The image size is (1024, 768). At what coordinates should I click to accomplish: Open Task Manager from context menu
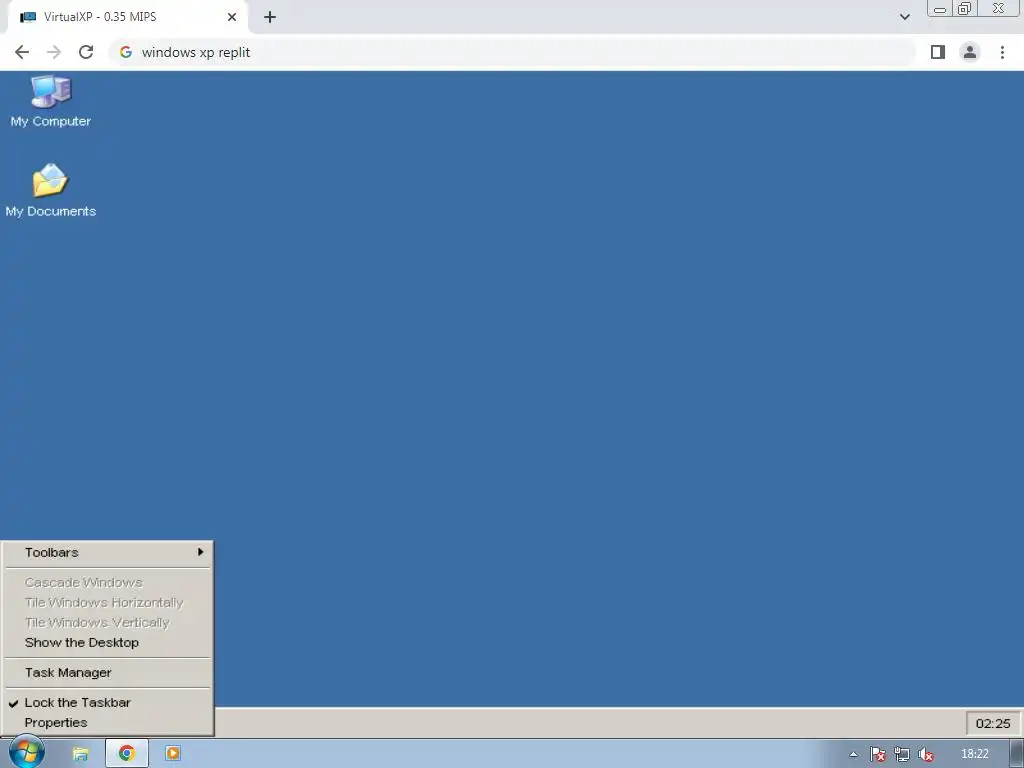pyautogui.click(x=108, y=673)
